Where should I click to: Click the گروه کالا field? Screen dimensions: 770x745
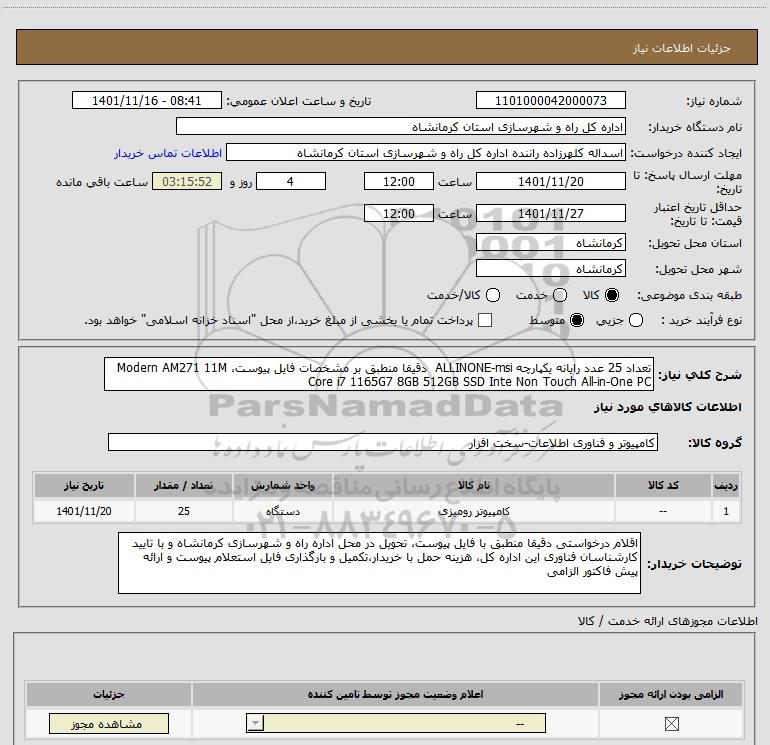[383, 442]
